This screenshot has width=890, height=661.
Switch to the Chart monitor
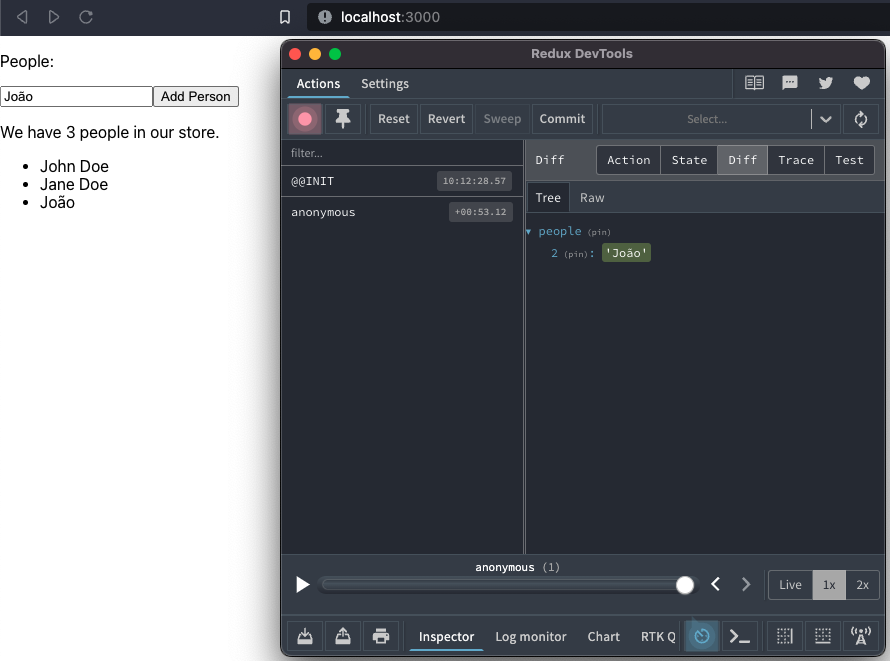pos(603,637)
